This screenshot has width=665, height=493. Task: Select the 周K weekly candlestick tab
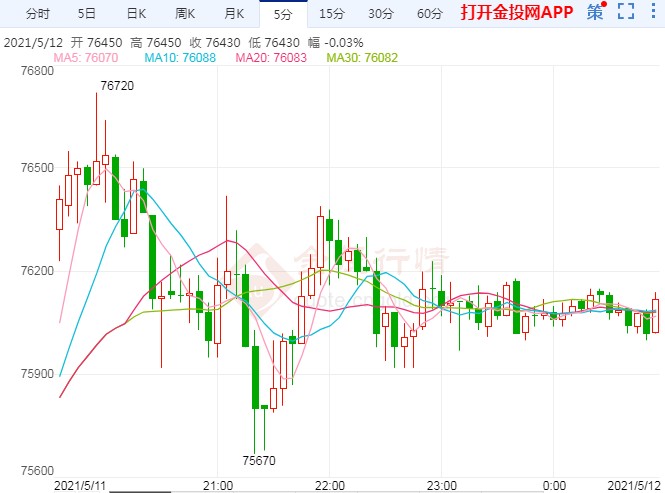[186, 14]
